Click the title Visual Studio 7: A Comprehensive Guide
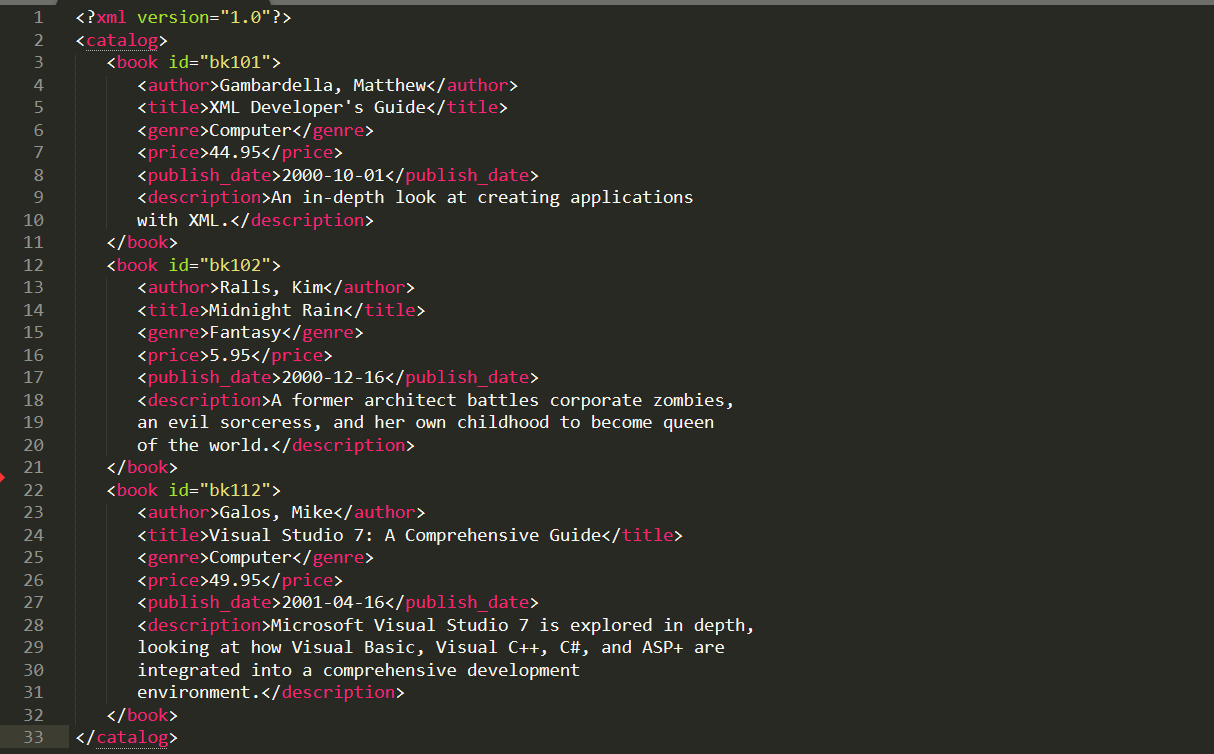Image resolution: width=1214 pixels, height=754 pixels. pos(405,535)
